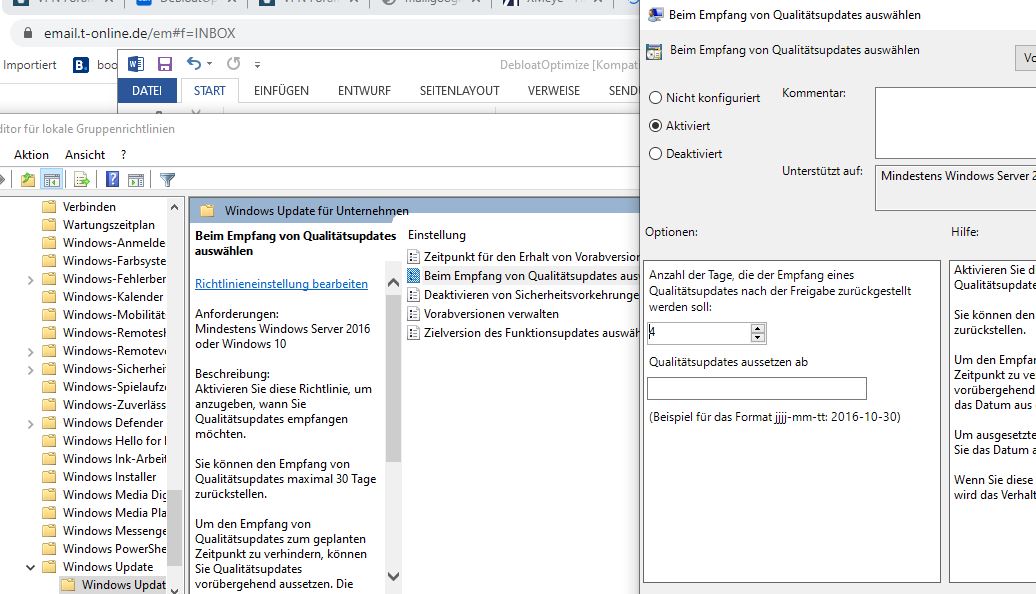Expand the Windows-Remoteverwaltung tree node

tap(30, 352)
